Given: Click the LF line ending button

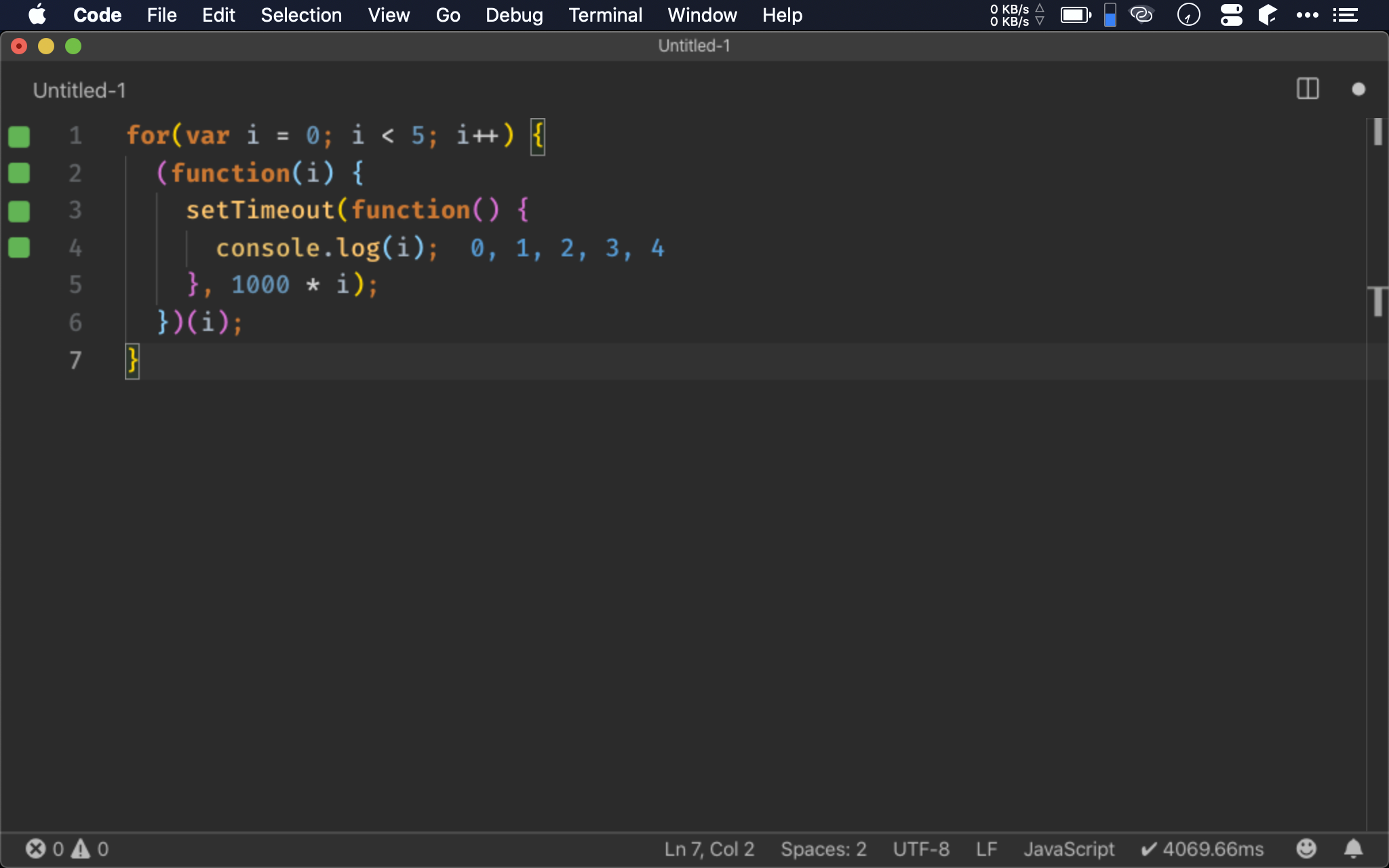Looking at the screenshot, I should [x=986, y=849].
